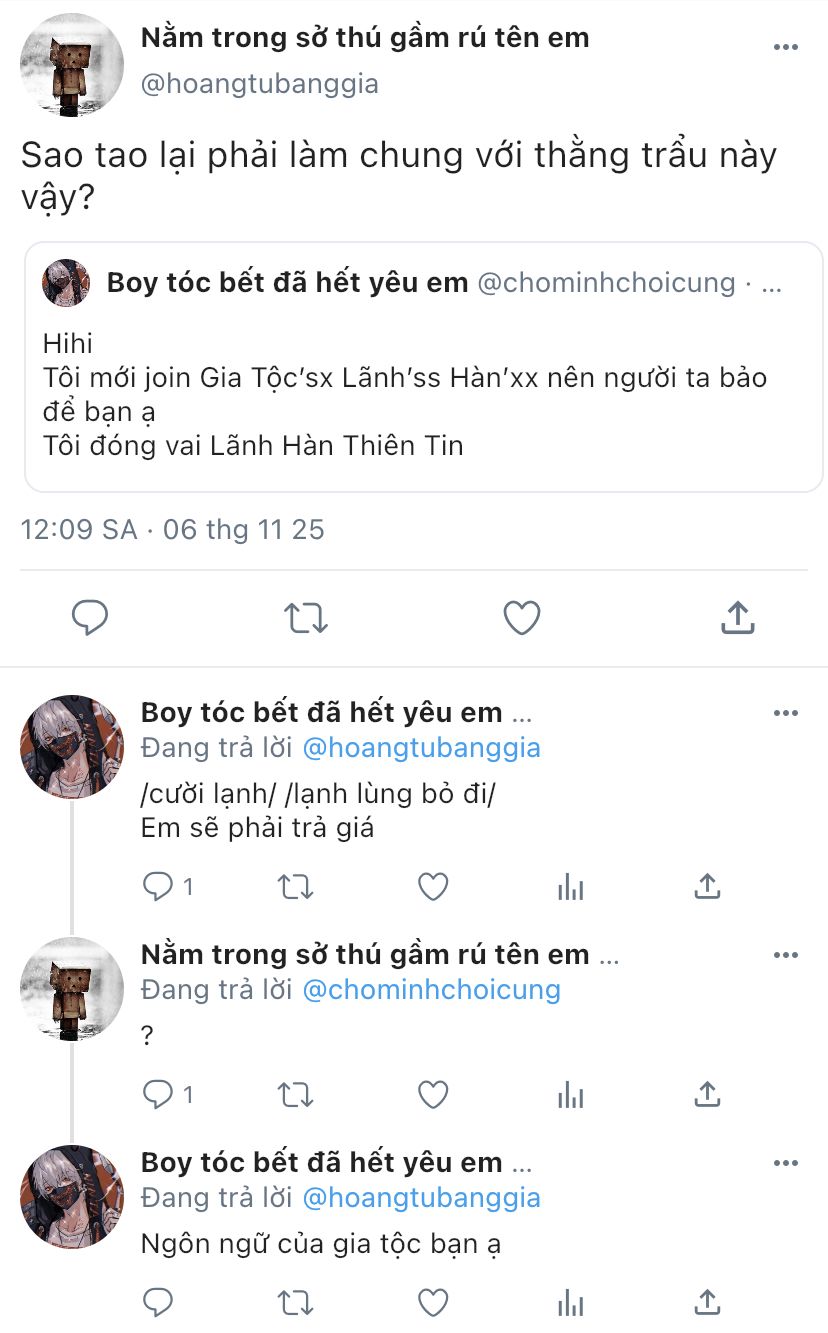Like the "Em sẽ phải trả giá" reply
The width and height of the screenshot is (828, 1333).
pyautogui.click(x=432, y=886)
